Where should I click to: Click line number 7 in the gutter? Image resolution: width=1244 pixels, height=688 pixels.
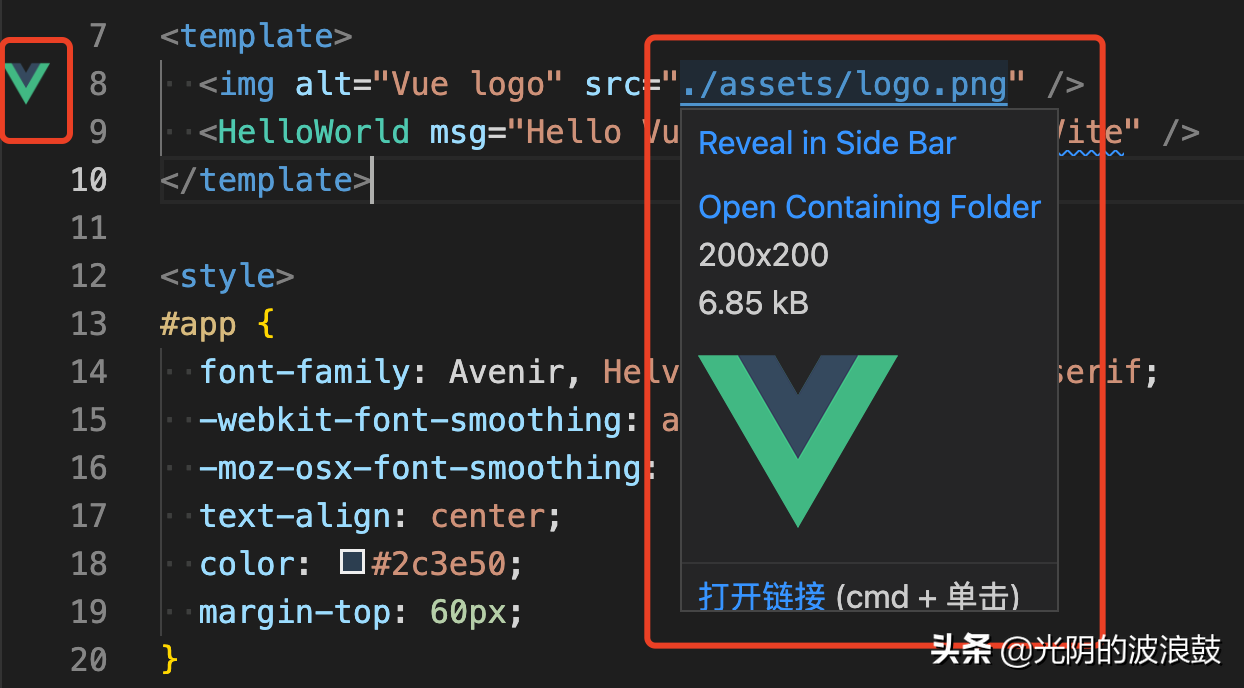click(x=97, y=36)
